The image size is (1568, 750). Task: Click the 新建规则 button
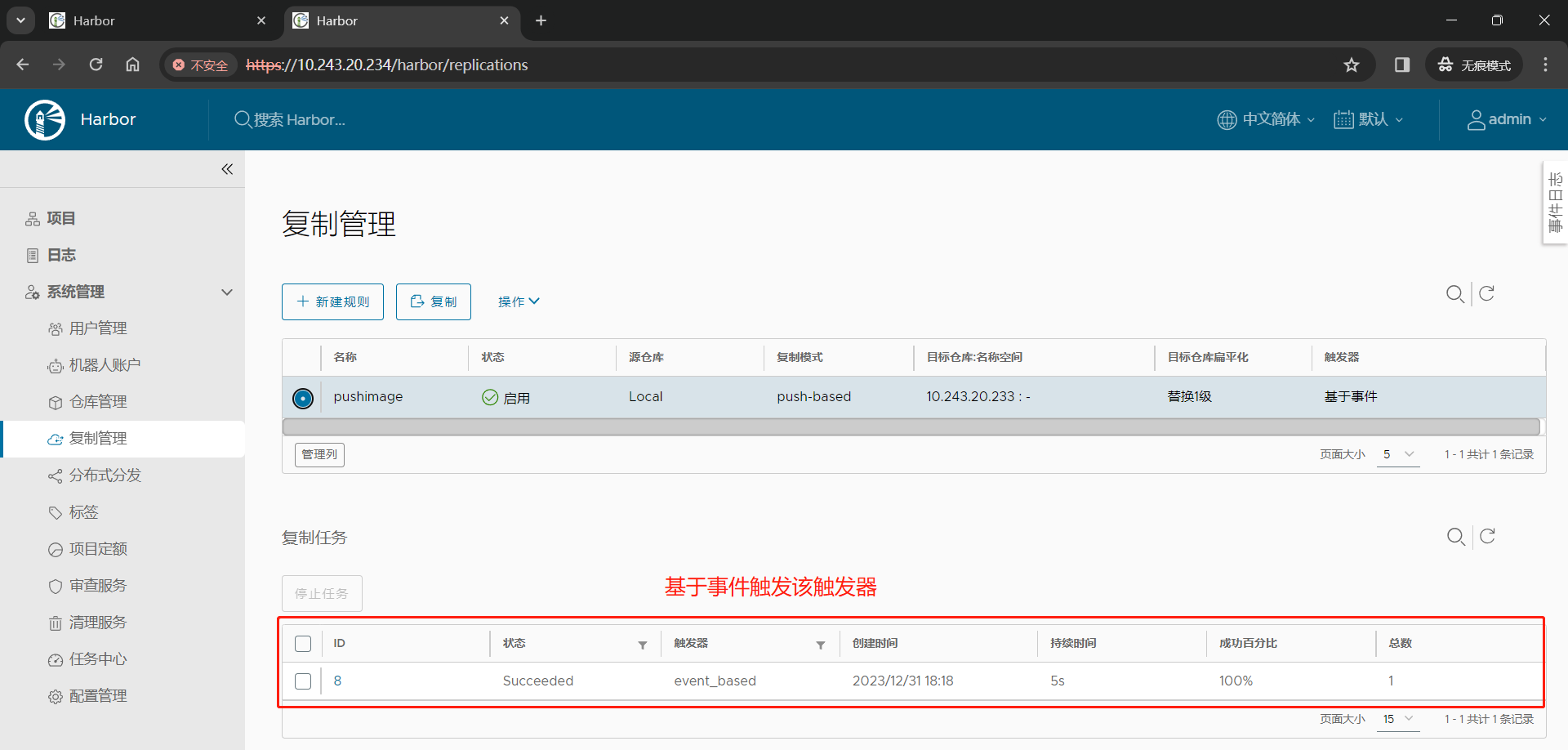[332, 301]
